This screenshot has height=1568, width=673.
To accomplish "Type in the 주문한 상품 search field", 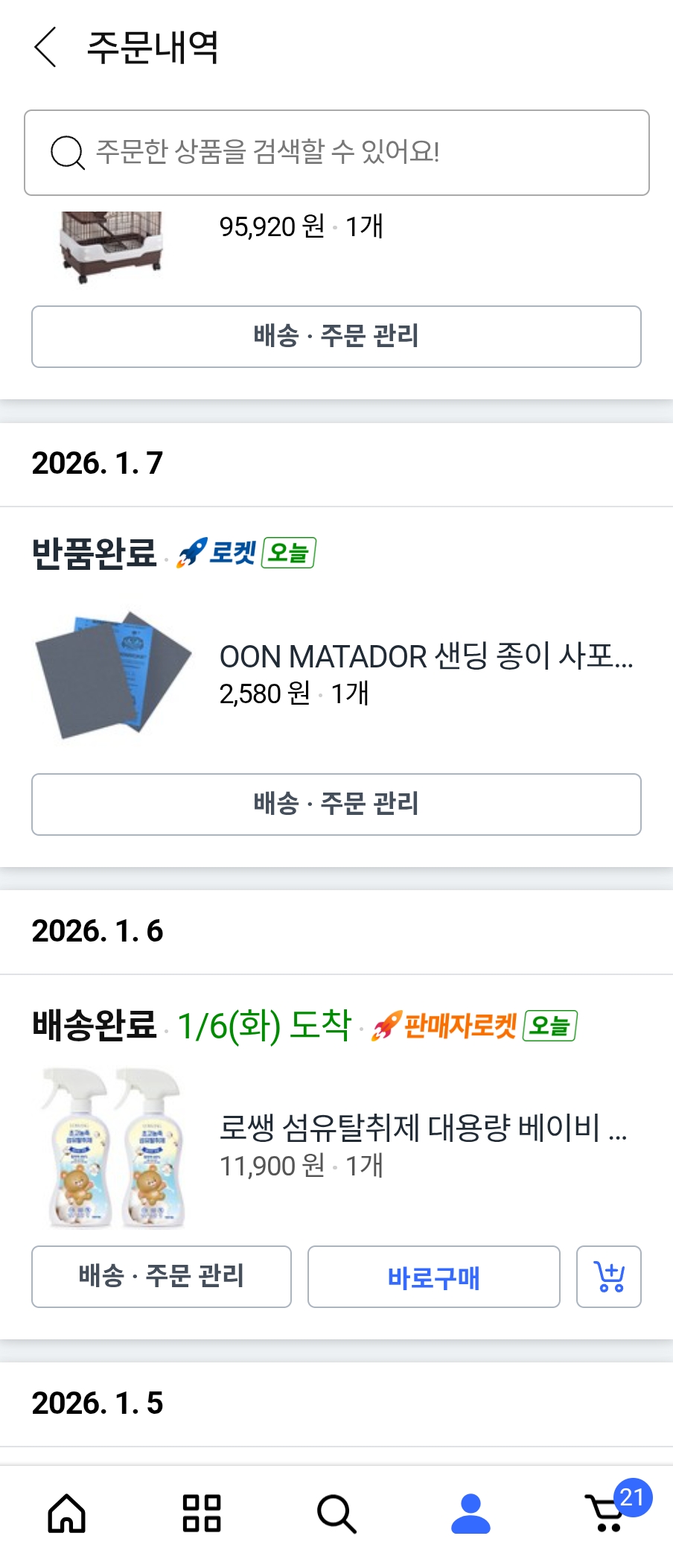I will 357,153.
